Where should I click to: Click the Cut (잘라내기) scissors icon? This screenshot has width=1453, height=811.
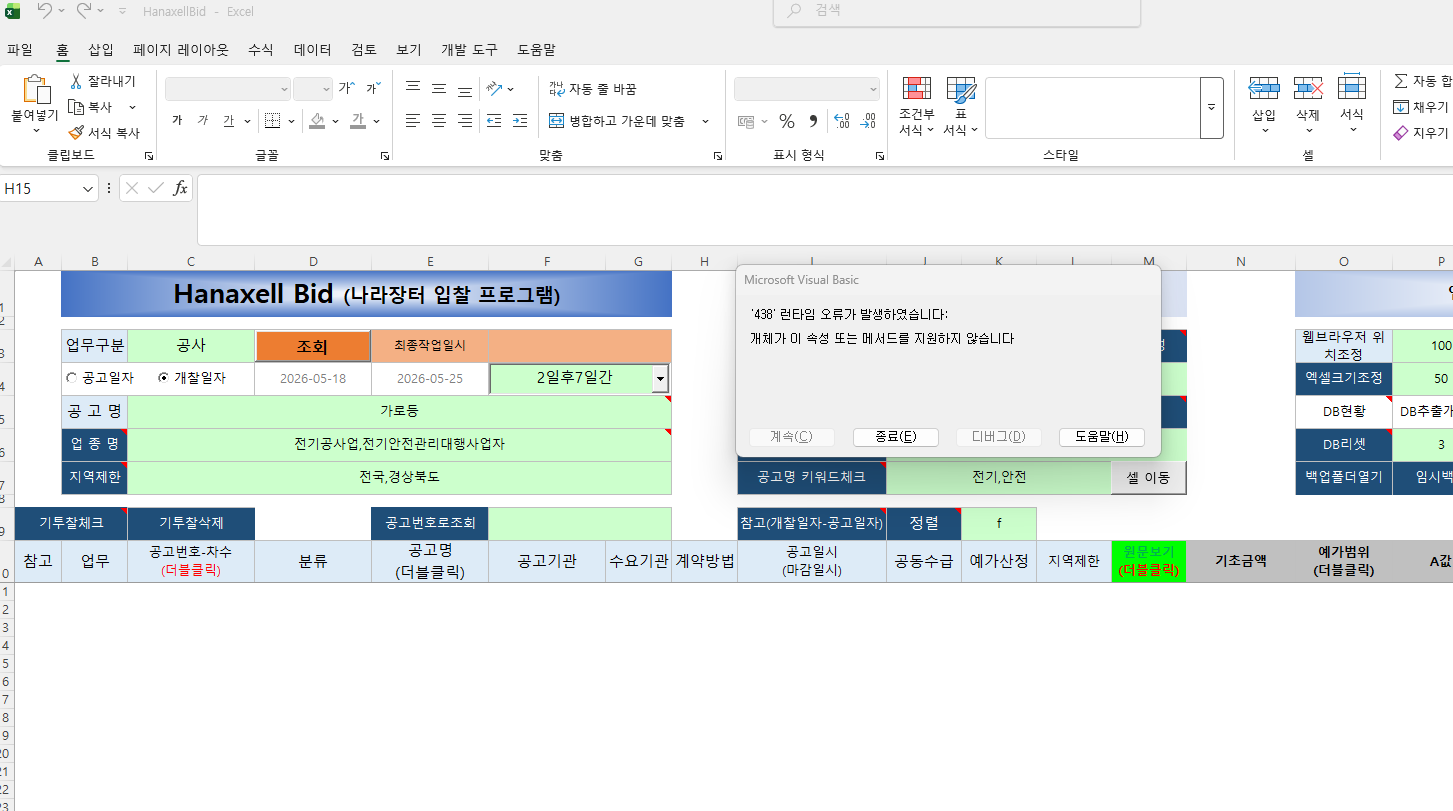pos(76,81)
